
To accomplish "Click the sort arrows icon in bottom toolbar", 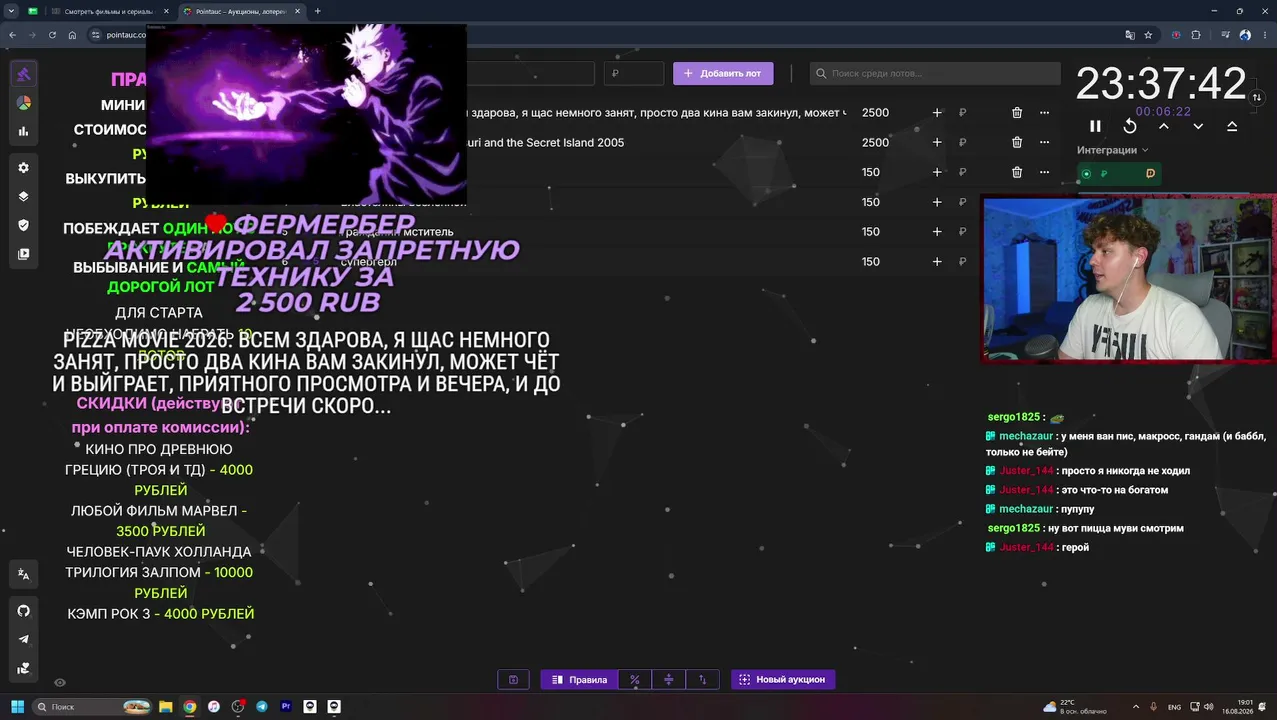I will [702, 679].
